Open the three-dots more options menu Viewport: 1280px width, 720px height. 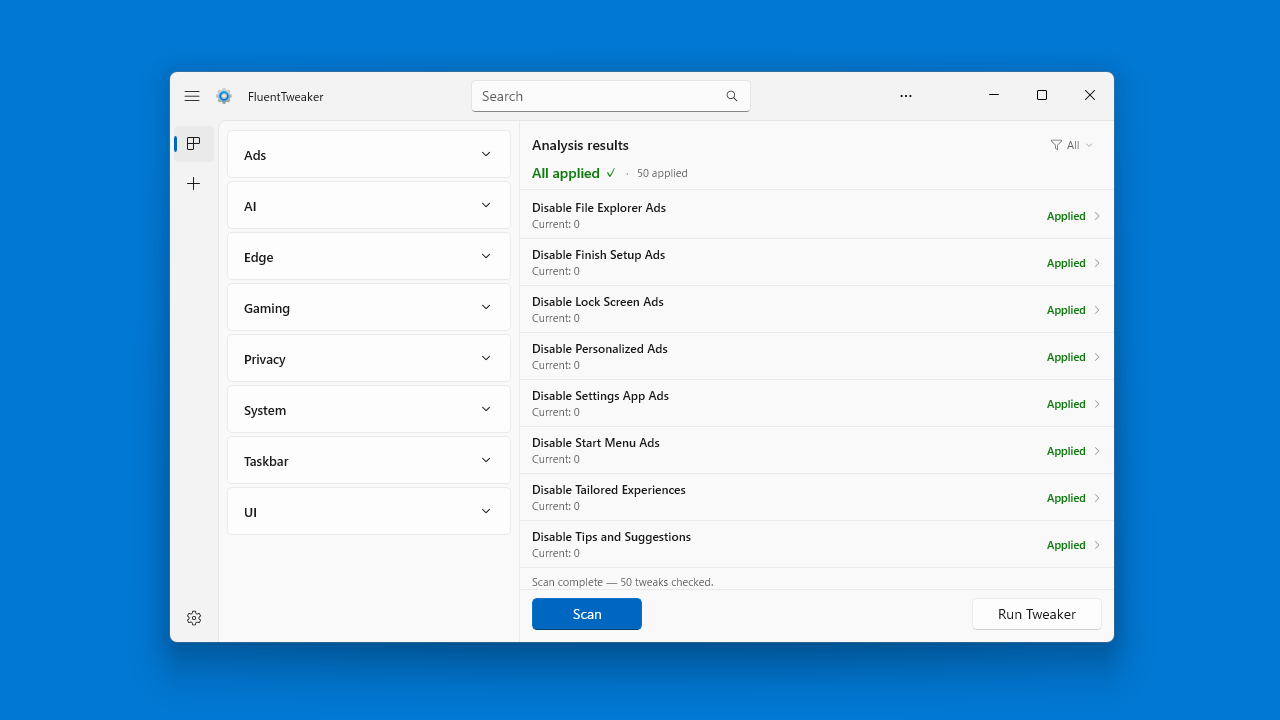pos(906,96)
